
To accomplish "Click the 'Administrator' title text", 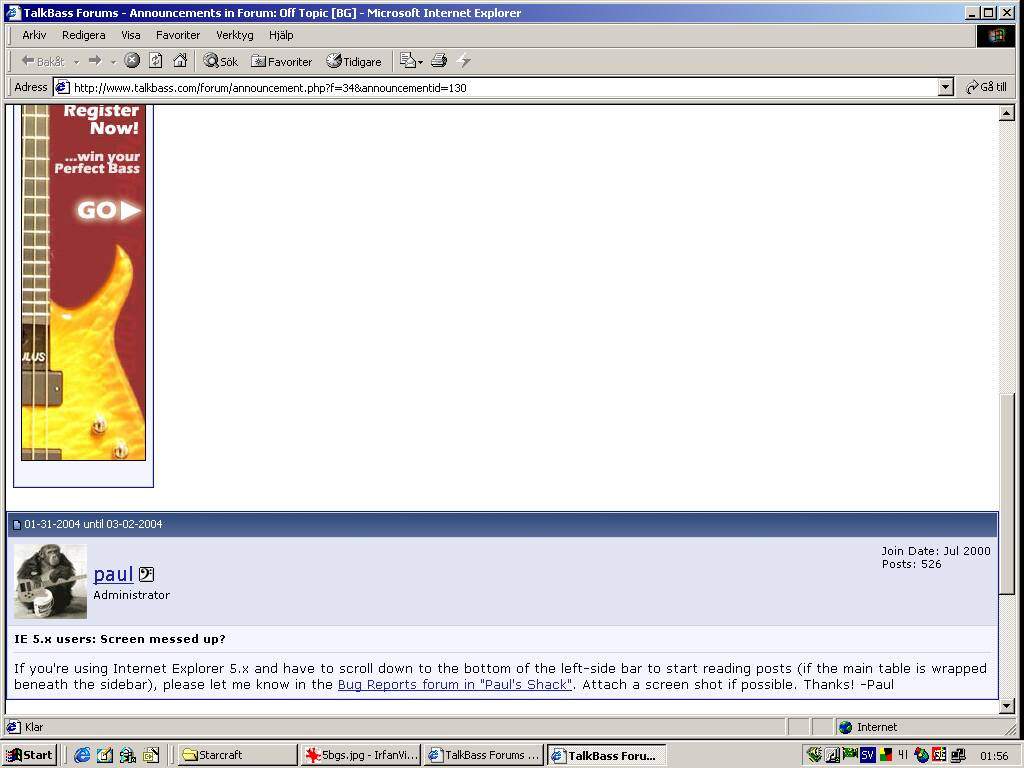I will coord(131,595).
